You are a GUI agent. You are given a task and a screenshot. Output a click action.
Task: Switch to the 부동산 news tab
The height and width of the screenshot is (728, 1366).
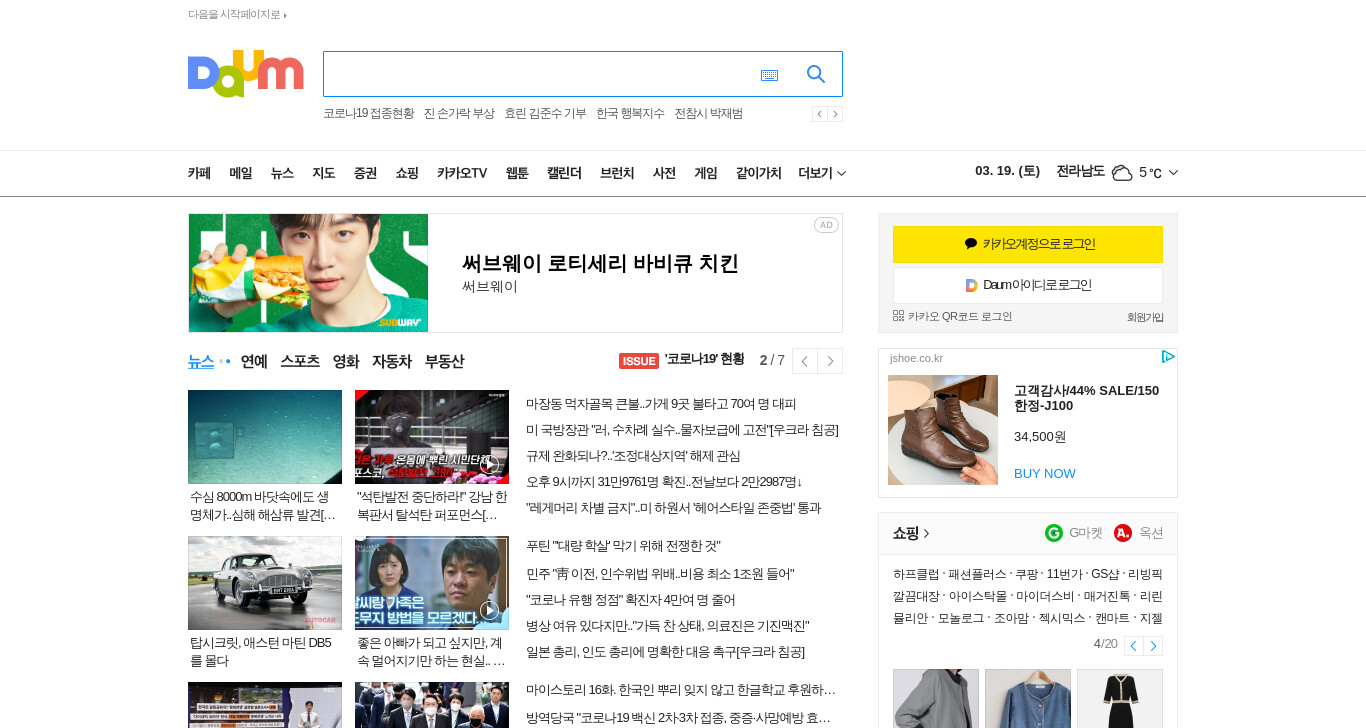pyautogui.click(x=444, y=361)
